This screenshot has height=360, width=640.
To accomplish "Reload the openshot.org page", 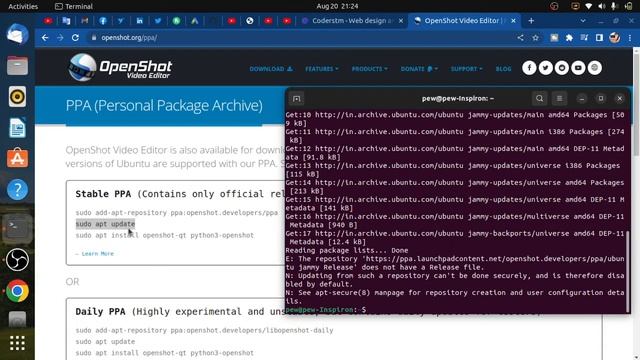I will (75, 38).
